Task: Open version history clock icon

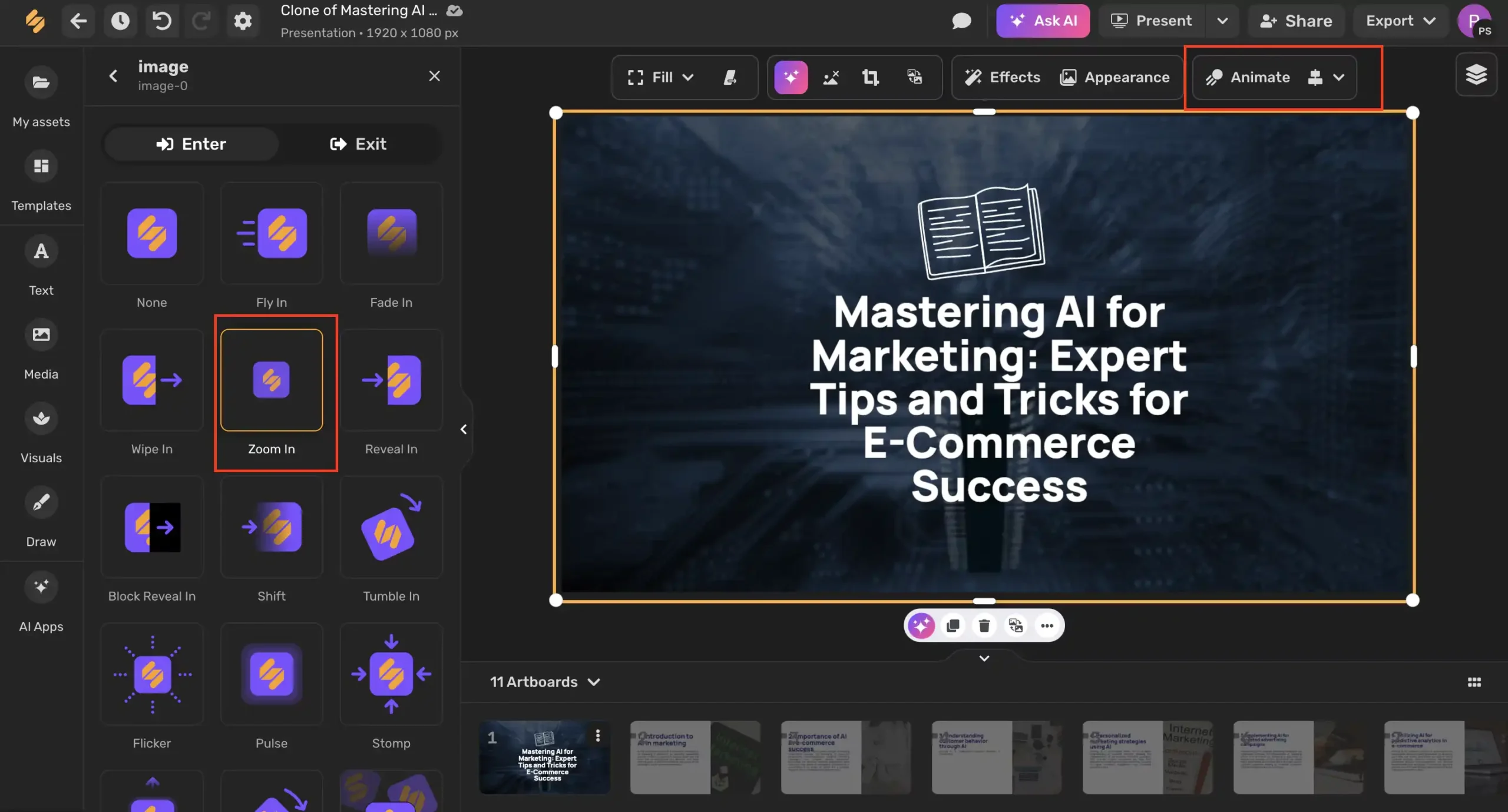Action: [120, 21]
